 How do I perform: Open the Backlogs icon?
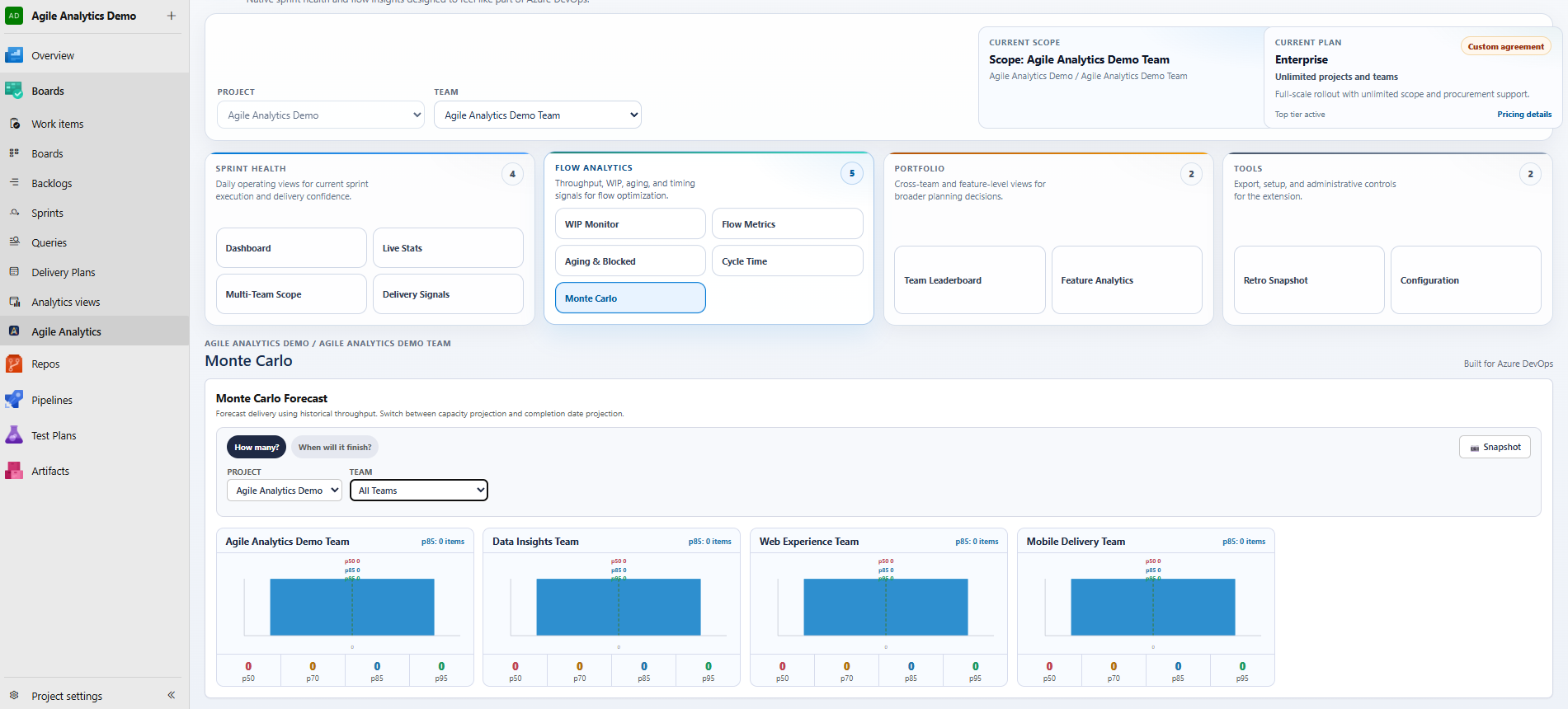tap(14, 183)
